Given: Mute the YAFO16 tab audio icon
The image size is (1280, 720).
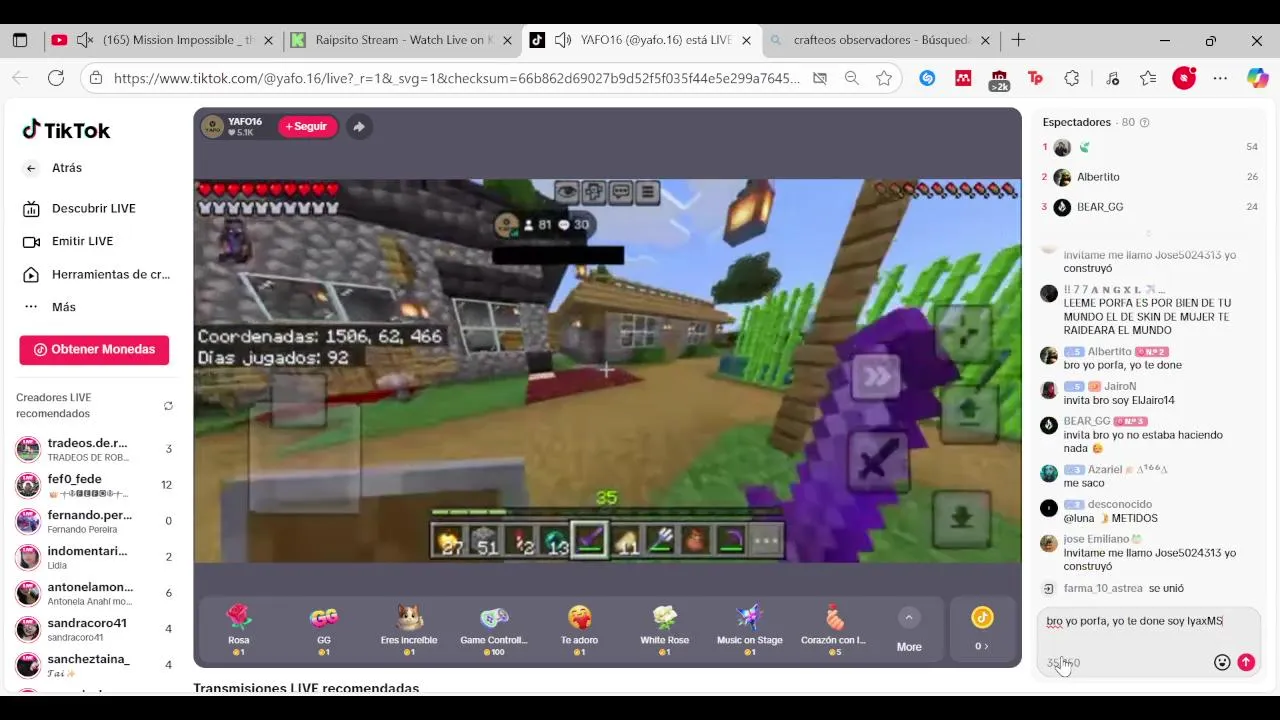Looking at the screenshot, I should click(x=563, y=40).
